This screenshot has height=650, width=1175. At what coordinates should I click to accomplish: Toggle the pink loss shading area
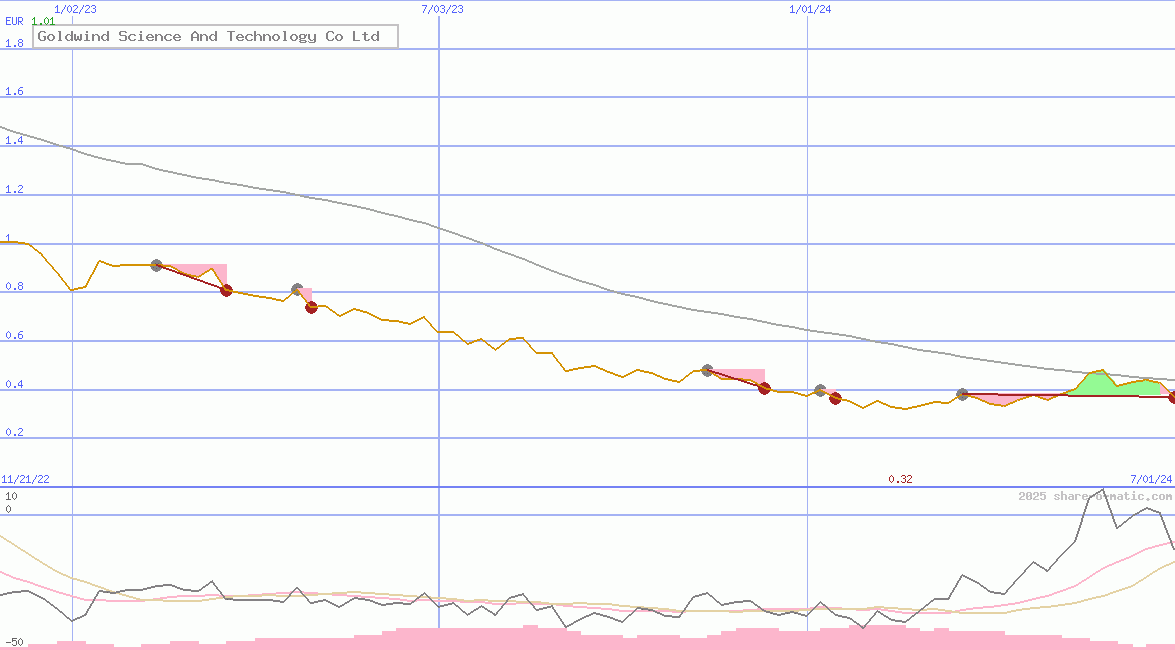pos(195,271)
